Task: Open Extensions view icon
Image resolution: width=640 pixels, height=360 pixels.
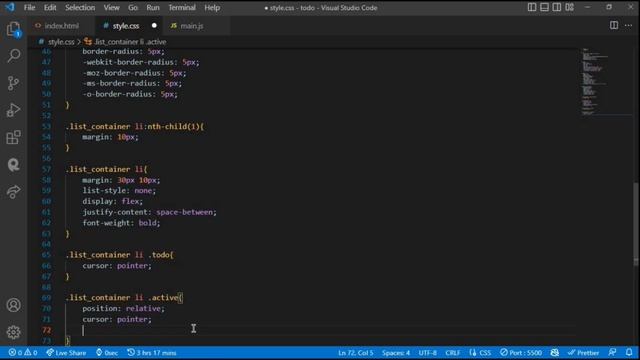Action: [x=13, y=138]
